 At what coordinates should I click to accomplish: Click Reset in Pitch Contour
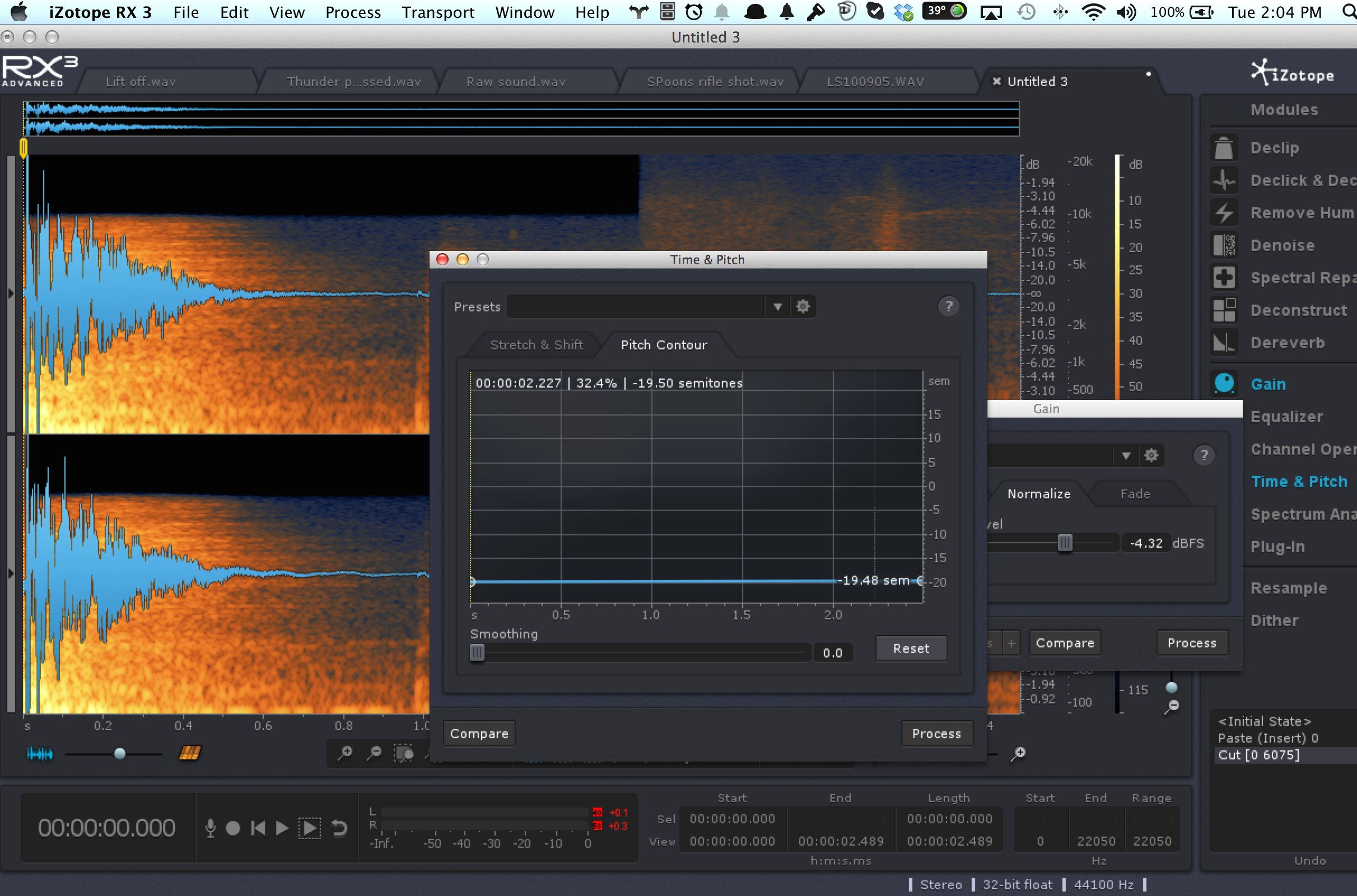[911, 648]
